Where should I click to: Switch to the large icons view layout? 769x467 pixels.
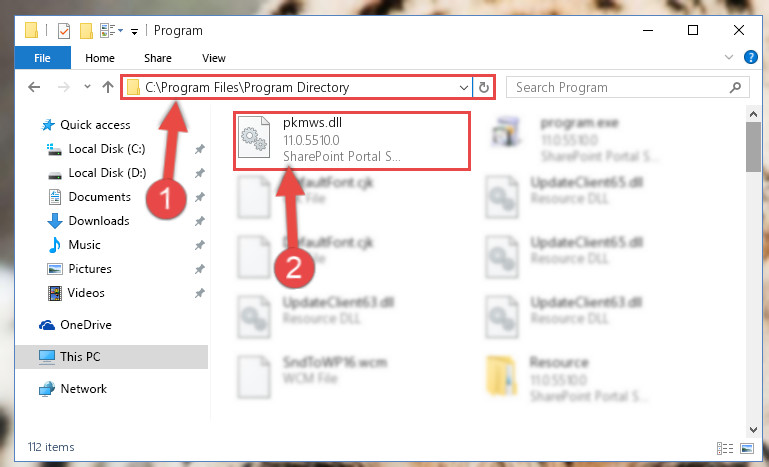pyautogui.click(x=746, y=448)
